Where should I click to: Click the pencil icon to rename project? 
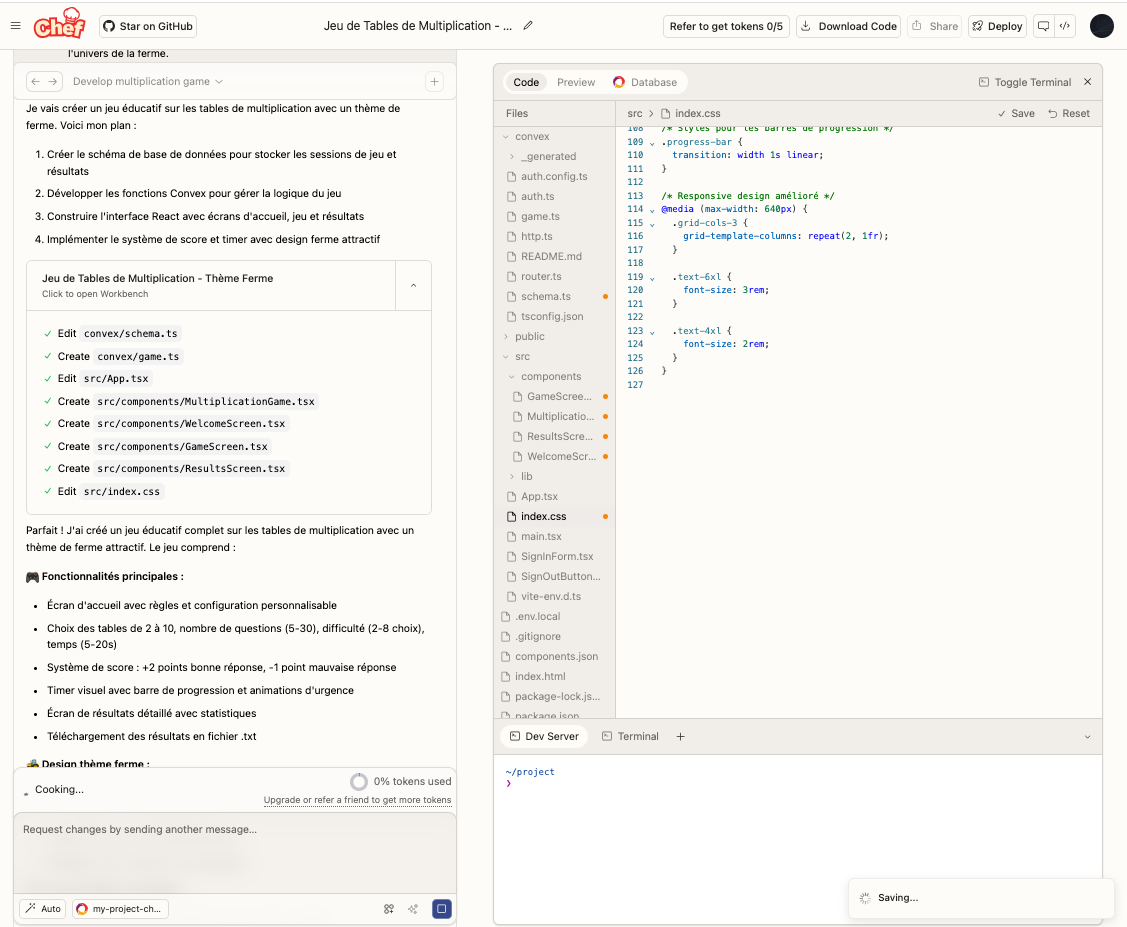click(528, 26)
